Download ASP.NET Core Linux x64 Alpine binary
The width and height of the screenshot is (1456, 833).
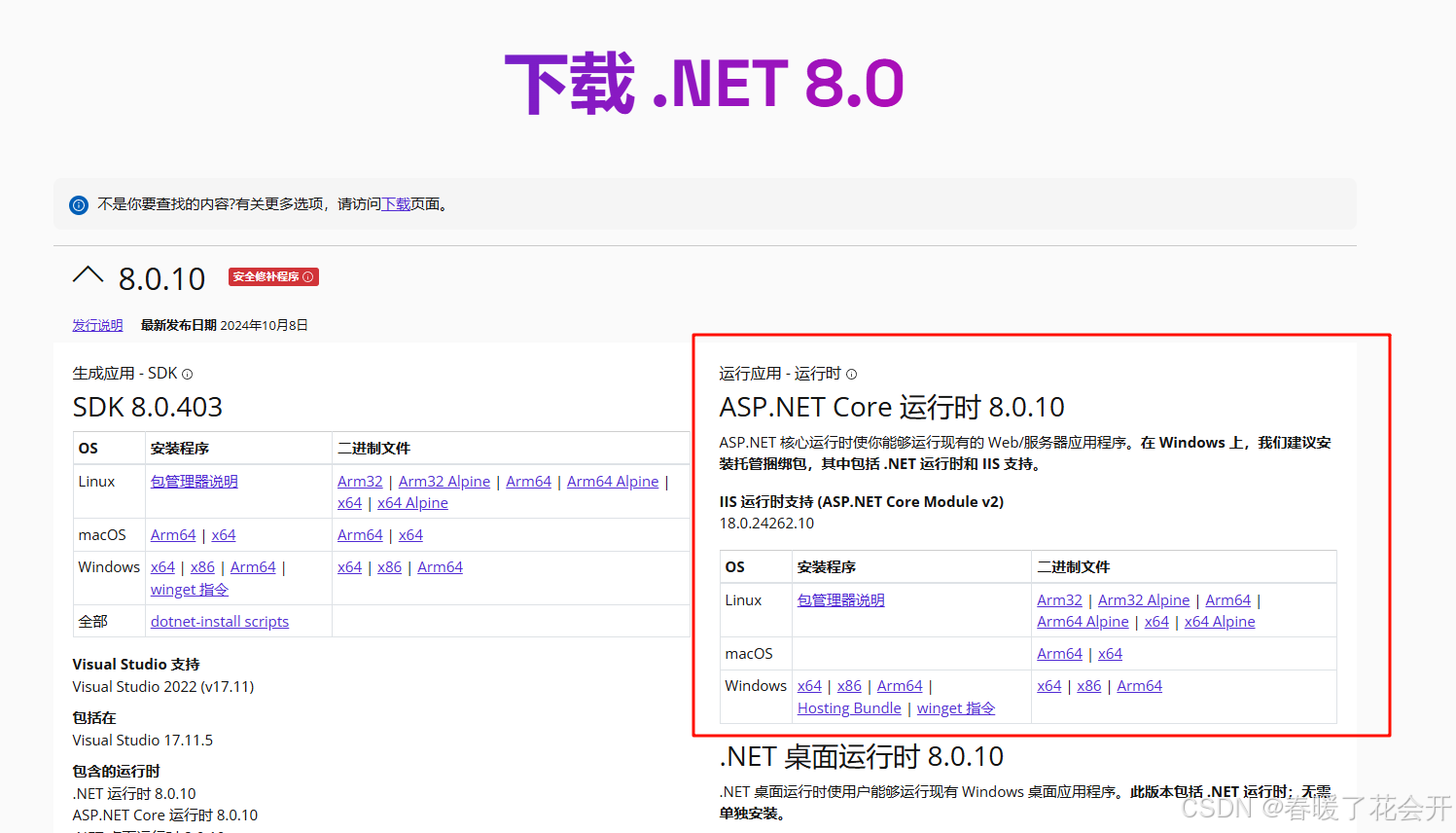point(1220,622)
